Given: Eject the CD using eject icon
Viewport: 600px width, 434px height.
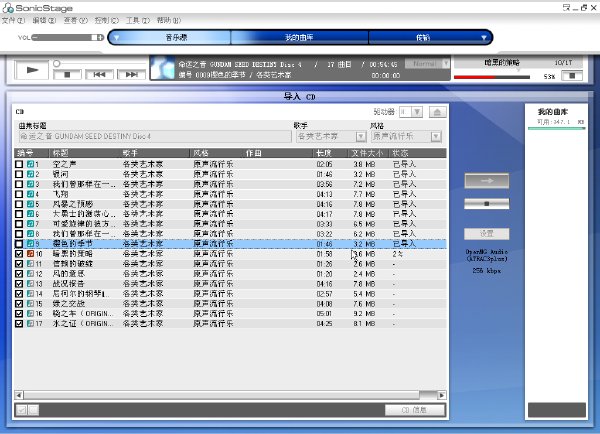Looking at the screenshot, I should [437, 112].
